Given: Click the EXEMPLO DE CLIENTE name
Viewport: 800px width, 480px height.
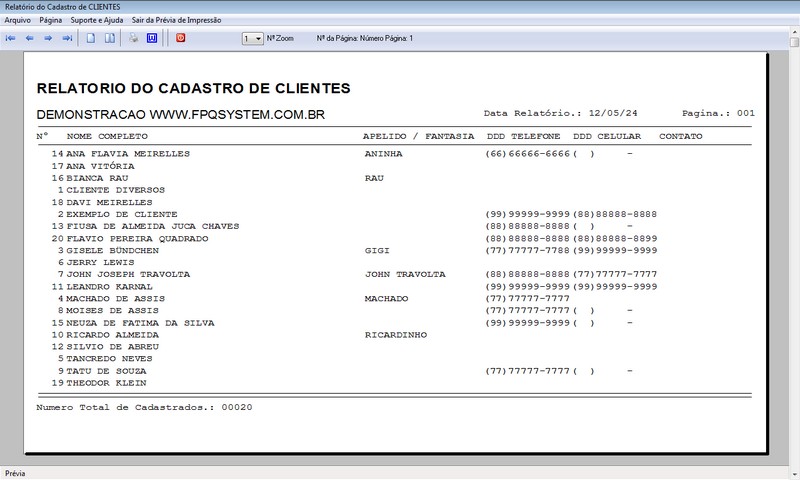Looking at the screenshot, I should (x=121, y=214).
